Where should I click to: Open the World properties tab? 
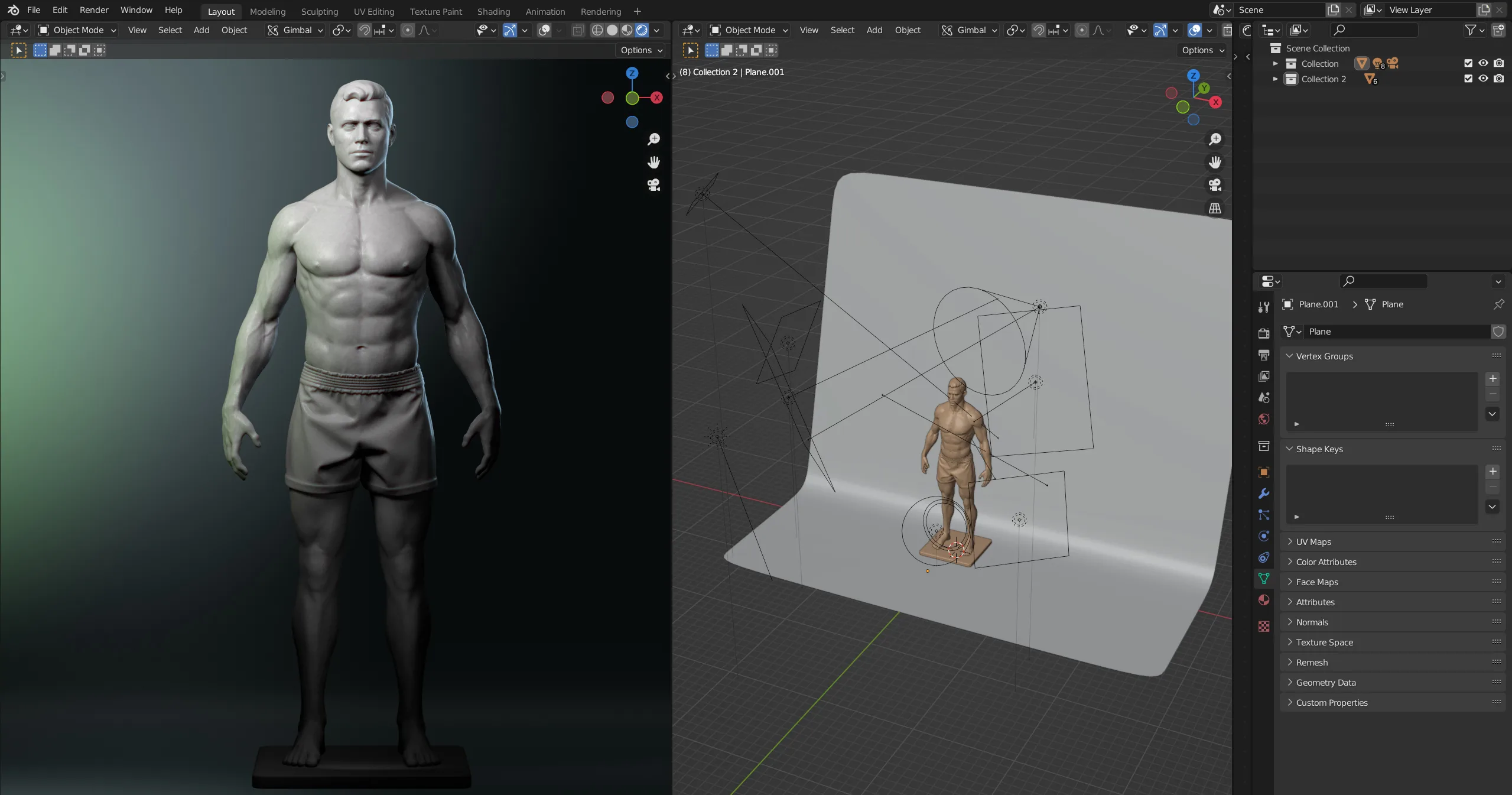tap(1264, 419)
